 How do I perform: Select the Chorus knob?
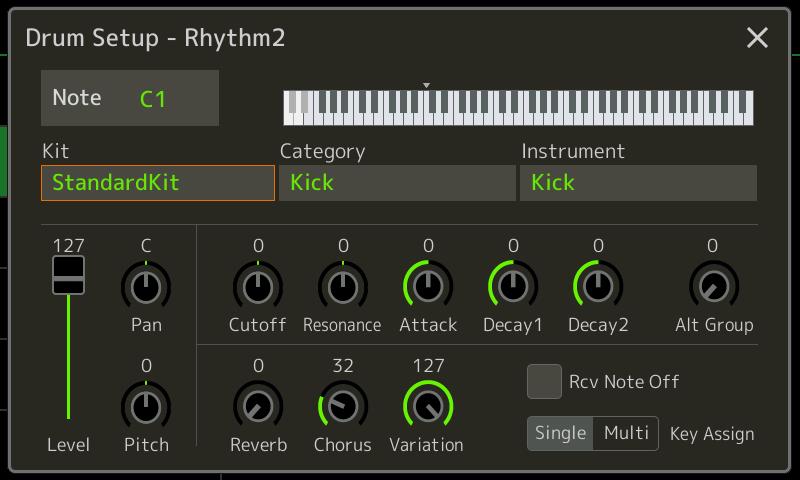(x=343, y=406)
